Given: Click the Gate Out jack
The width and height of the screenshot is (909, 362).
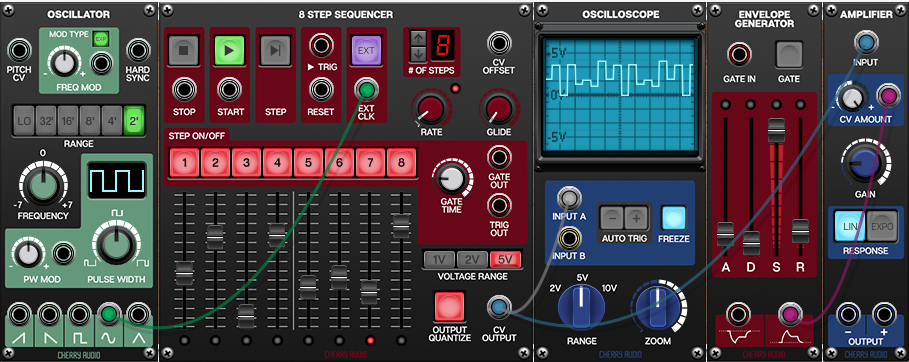Looking at the screenshot, I should point(499,157).
